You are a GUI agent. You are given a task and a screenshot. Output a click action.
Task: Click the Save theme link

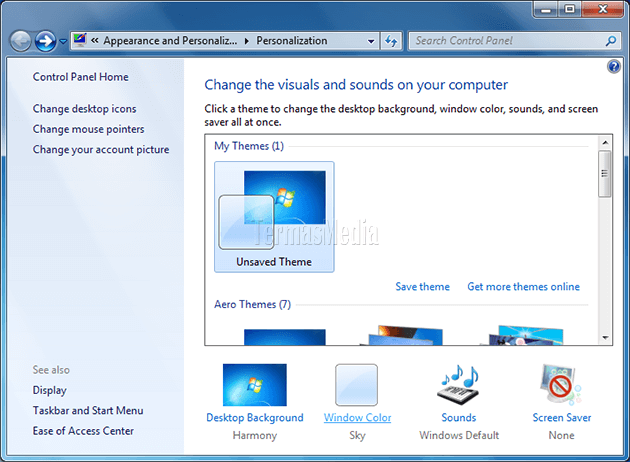422,286
